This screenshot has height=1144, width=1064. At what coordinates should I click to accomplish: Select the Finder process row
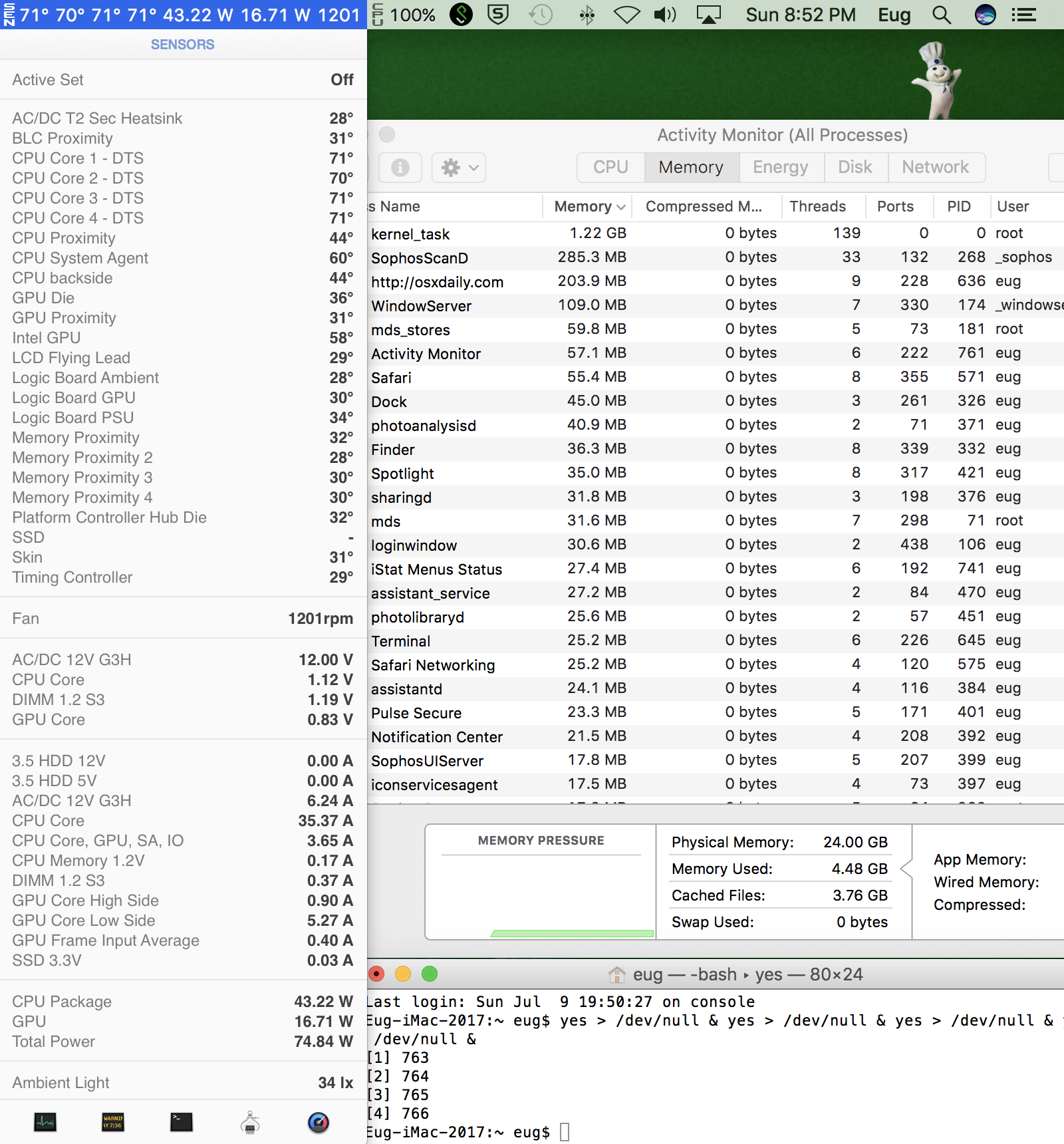tap(716, 449)
